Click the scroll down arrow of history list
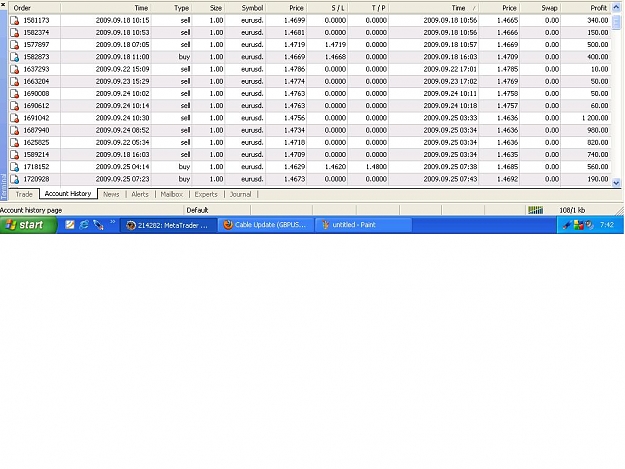The image size is (625, 469). click(x=616, y=183)
